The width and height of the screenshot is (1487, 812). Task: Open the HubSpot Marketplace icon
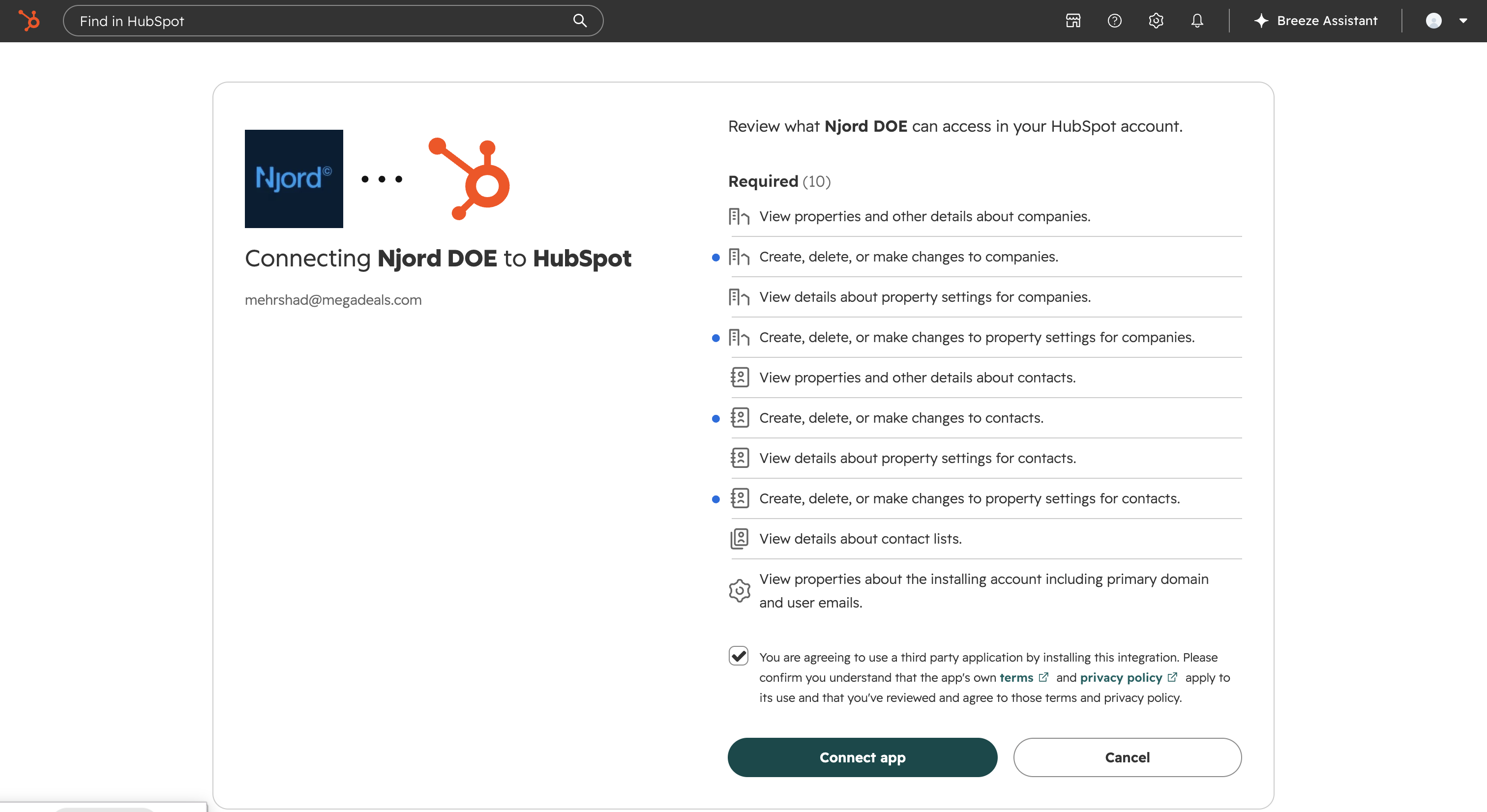point(1073,21)
